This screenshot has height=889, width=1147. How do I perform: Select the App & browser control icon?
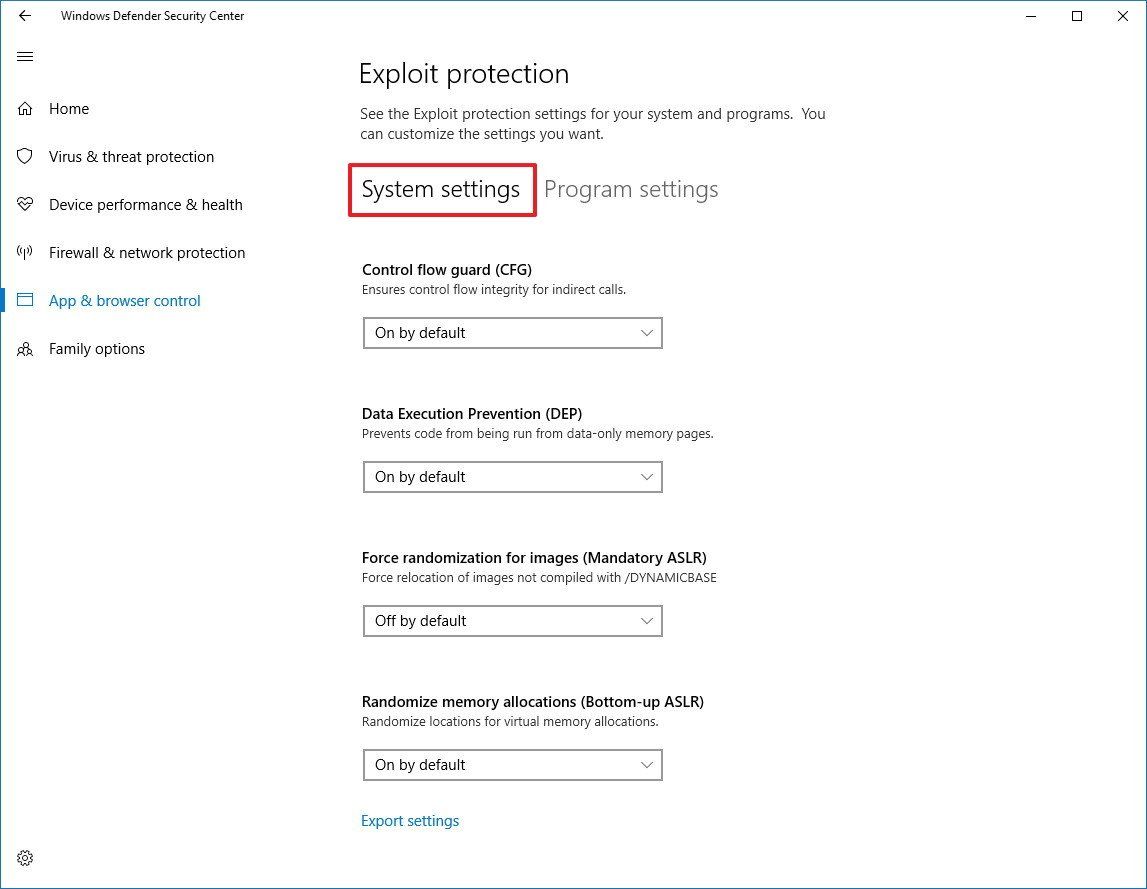click(x=24, y=300)
